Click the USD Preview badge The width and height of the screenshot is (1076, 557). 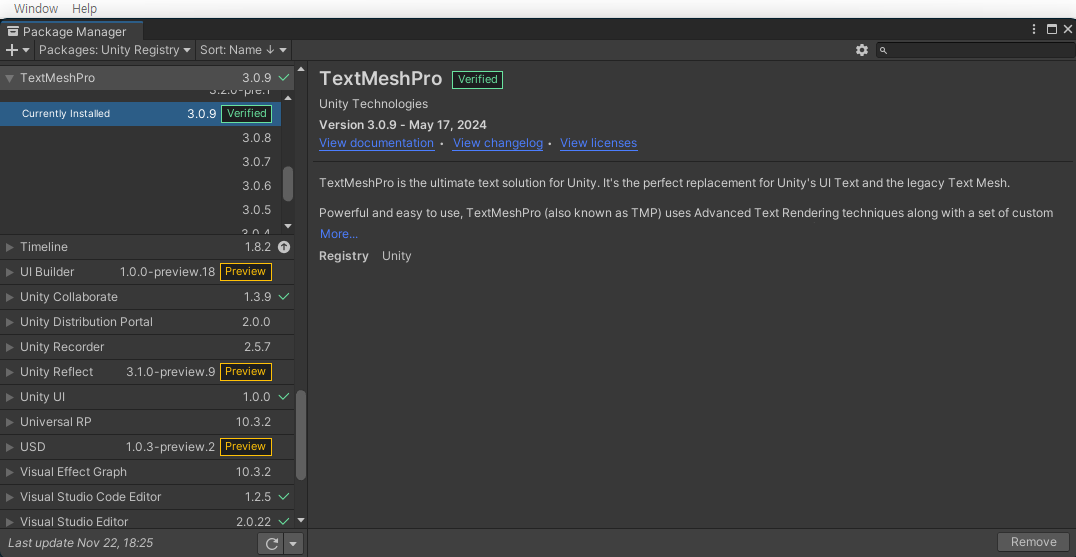[246, 447]
